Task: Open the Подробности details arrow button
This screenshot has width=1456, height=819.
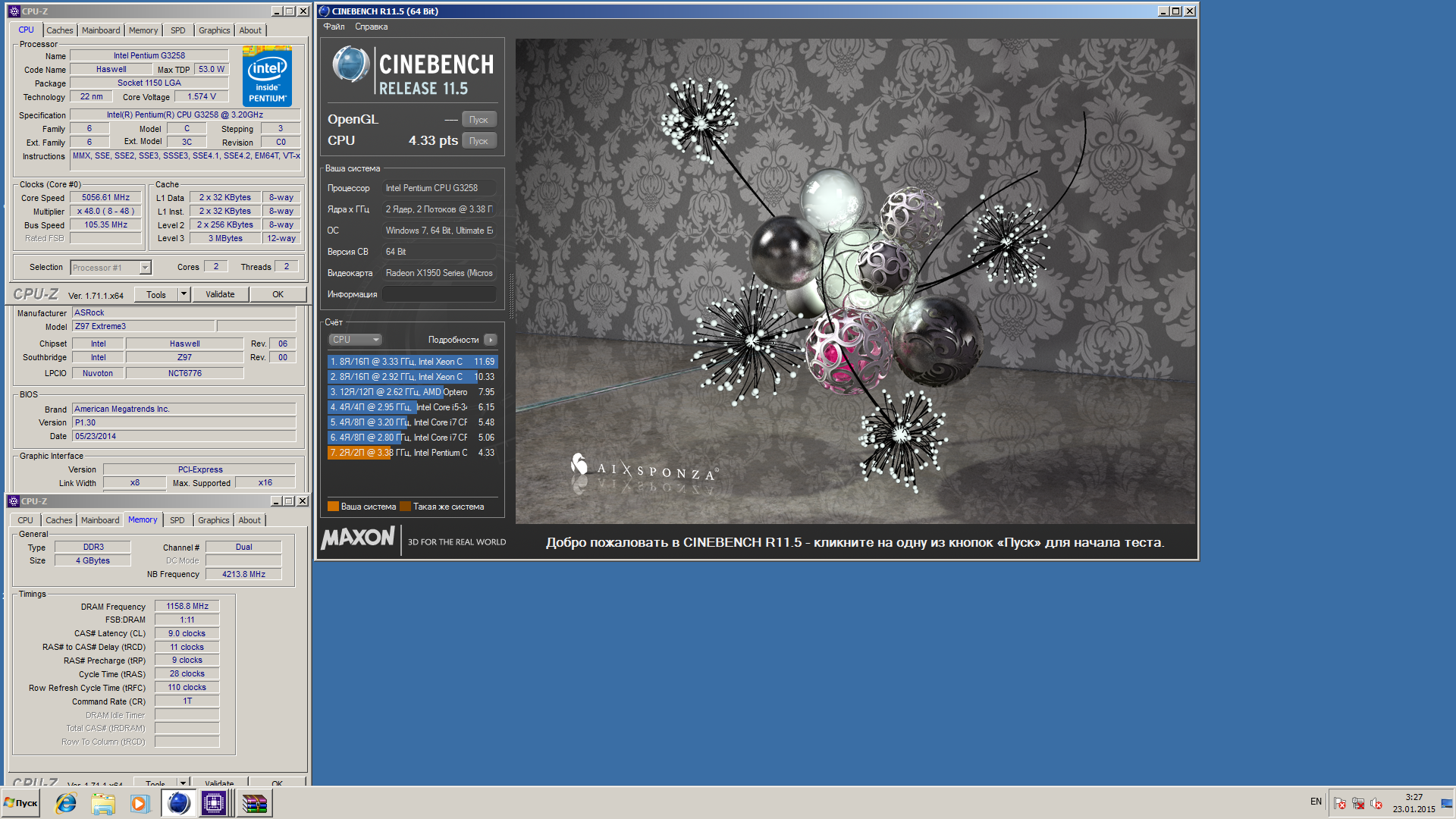Action: (x=491, y=340)
